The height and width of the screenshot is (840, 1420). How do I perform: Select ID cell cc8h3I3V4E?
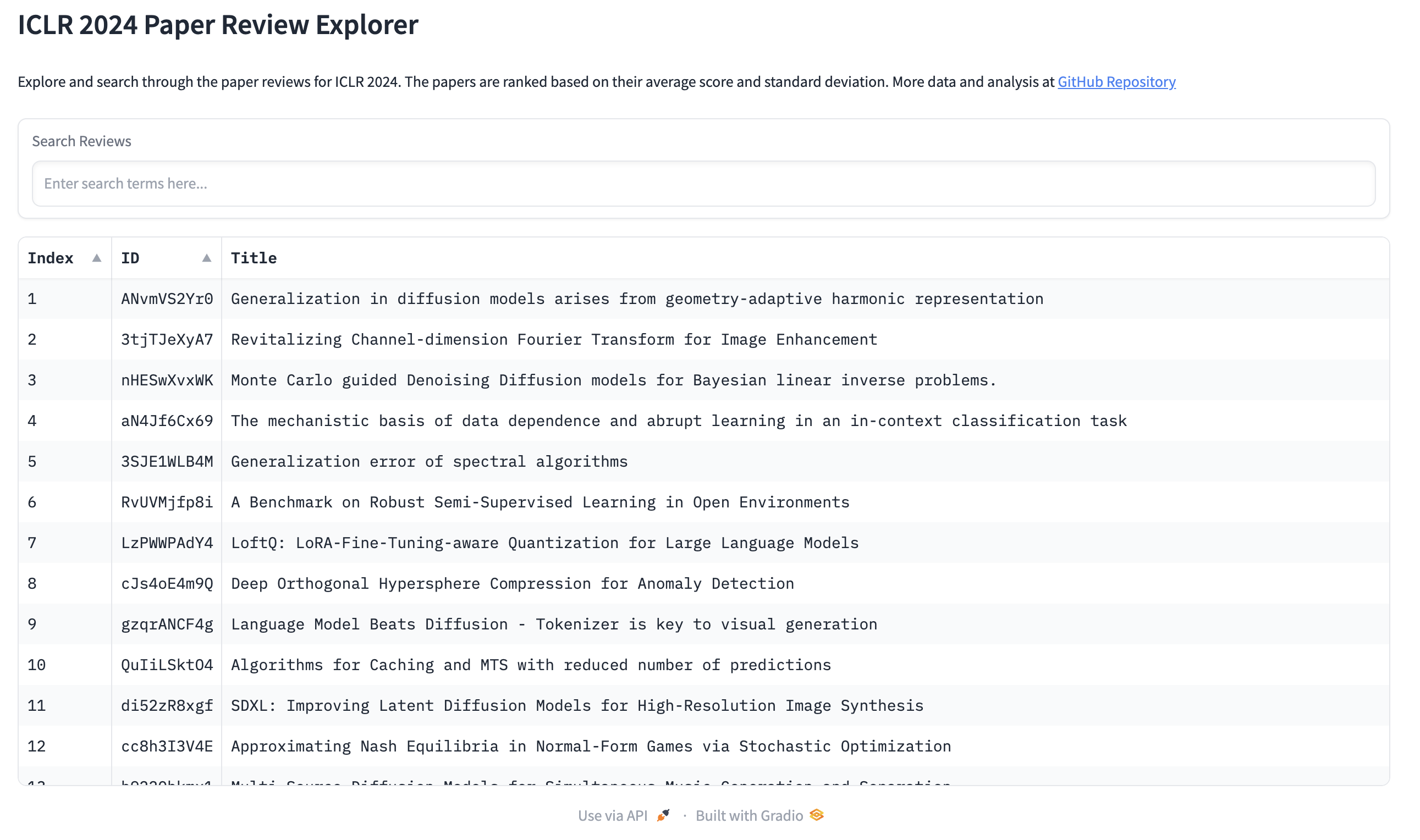[x=167, y=747]
